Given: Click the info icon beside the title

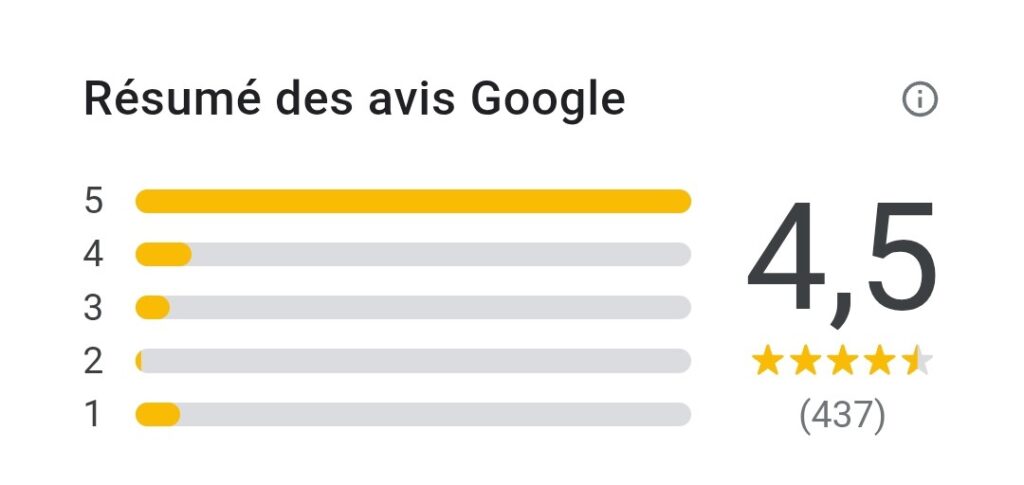Looking at the screenshot, I should click(x=920, y=100).
